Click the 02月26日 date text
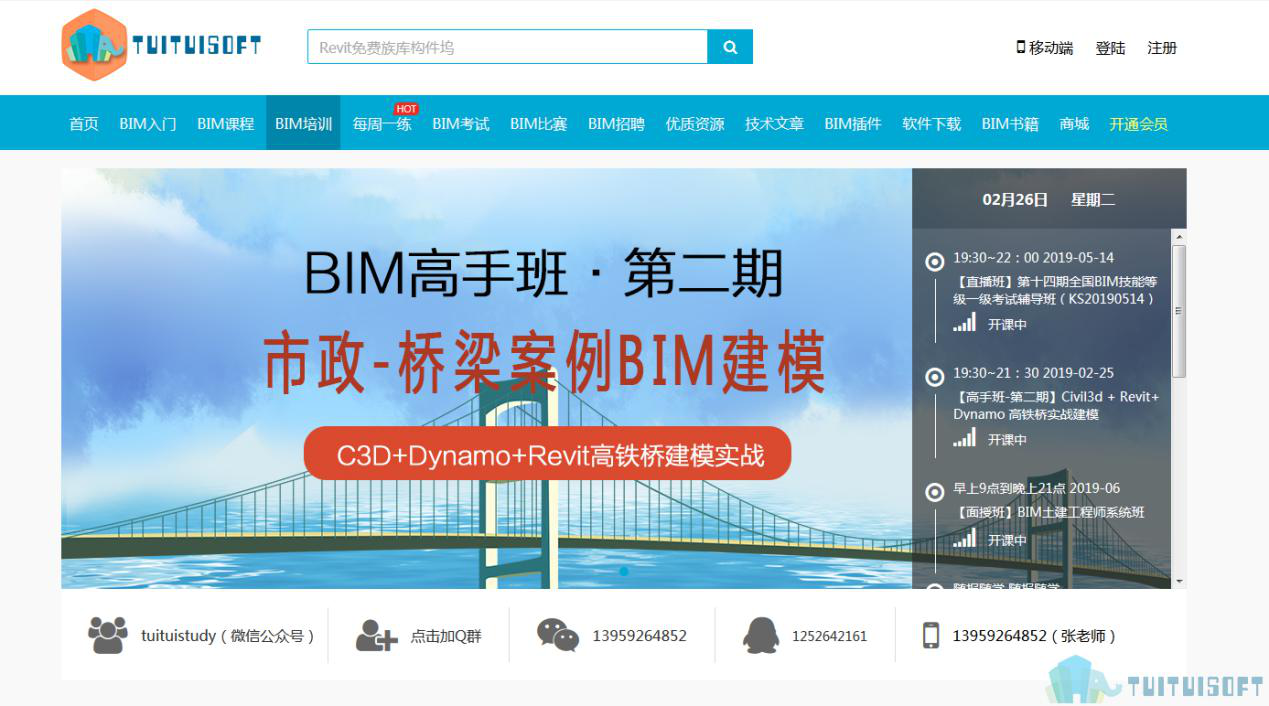The image size is (1269, 706). (x=1015, y=199)
